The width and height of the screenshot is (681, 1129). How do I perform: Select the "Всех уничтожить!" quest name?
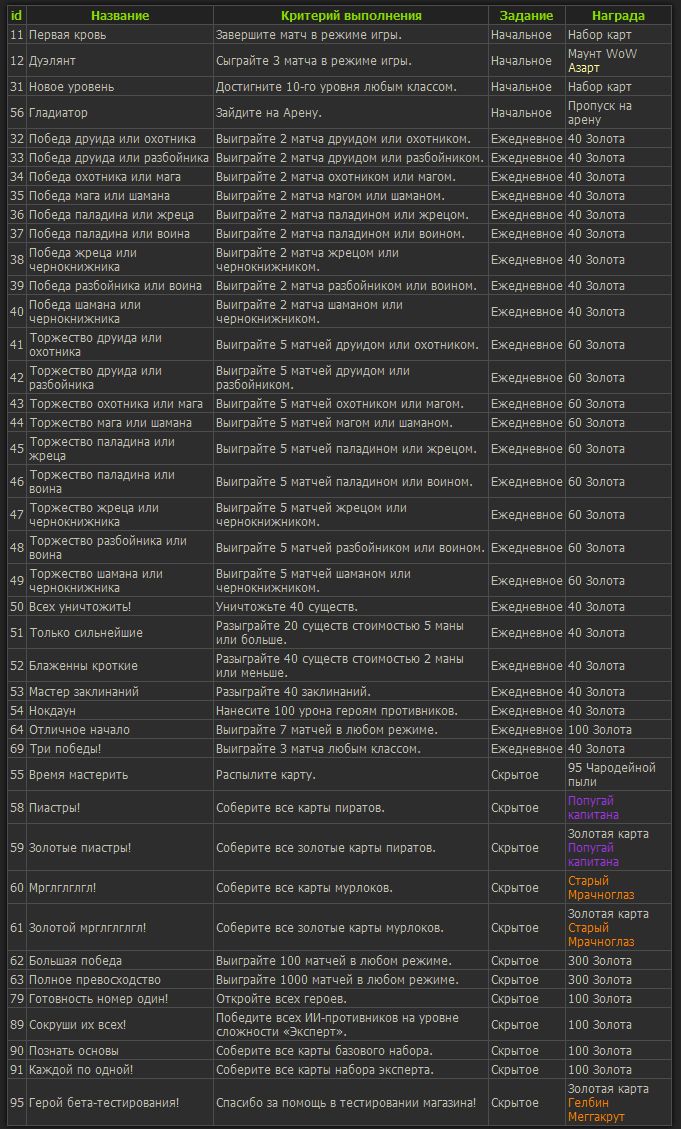click(x=80, y=606)
